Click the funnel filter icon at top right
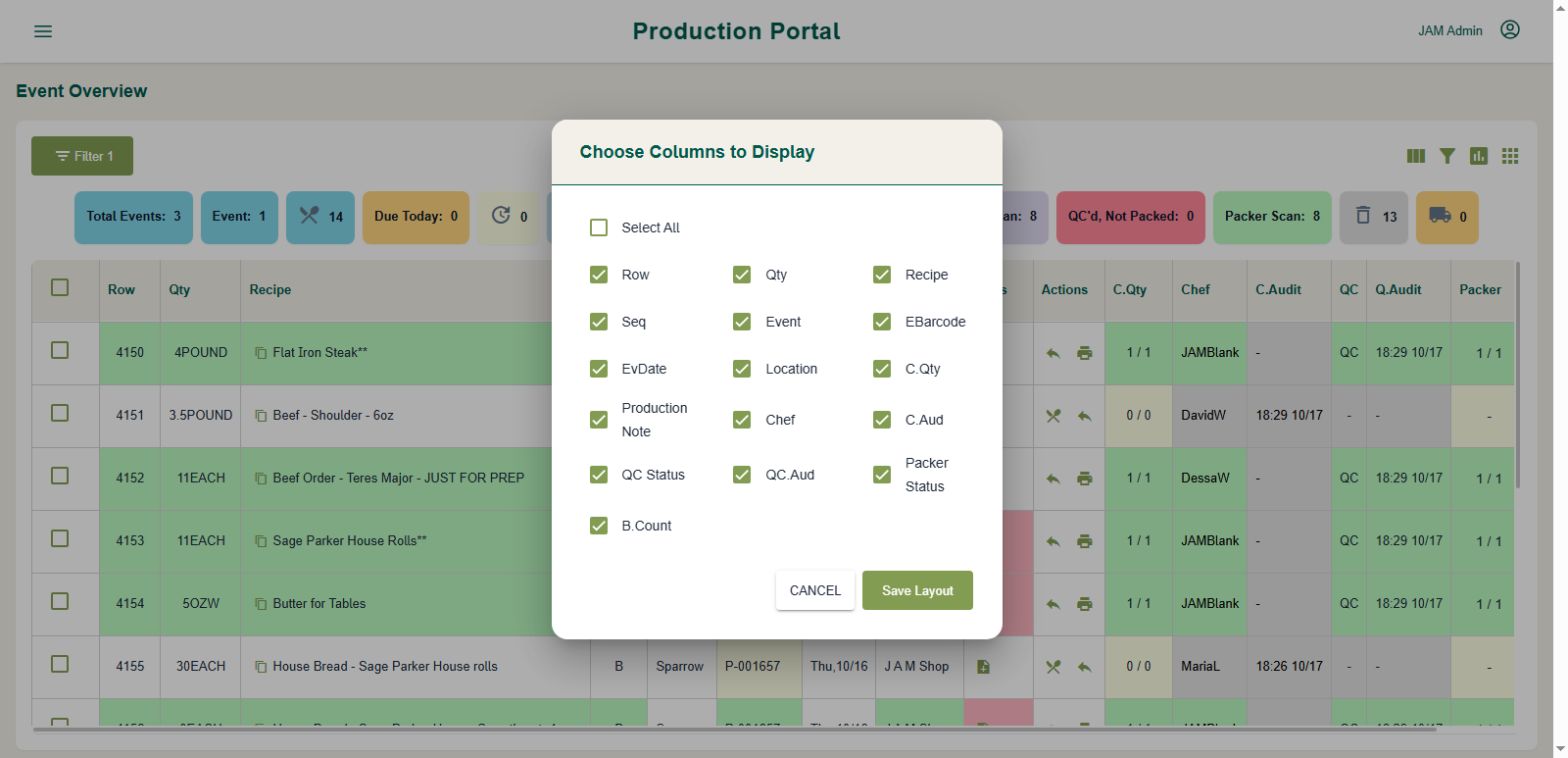The image size is (1568, 758). pos(1447,156)
